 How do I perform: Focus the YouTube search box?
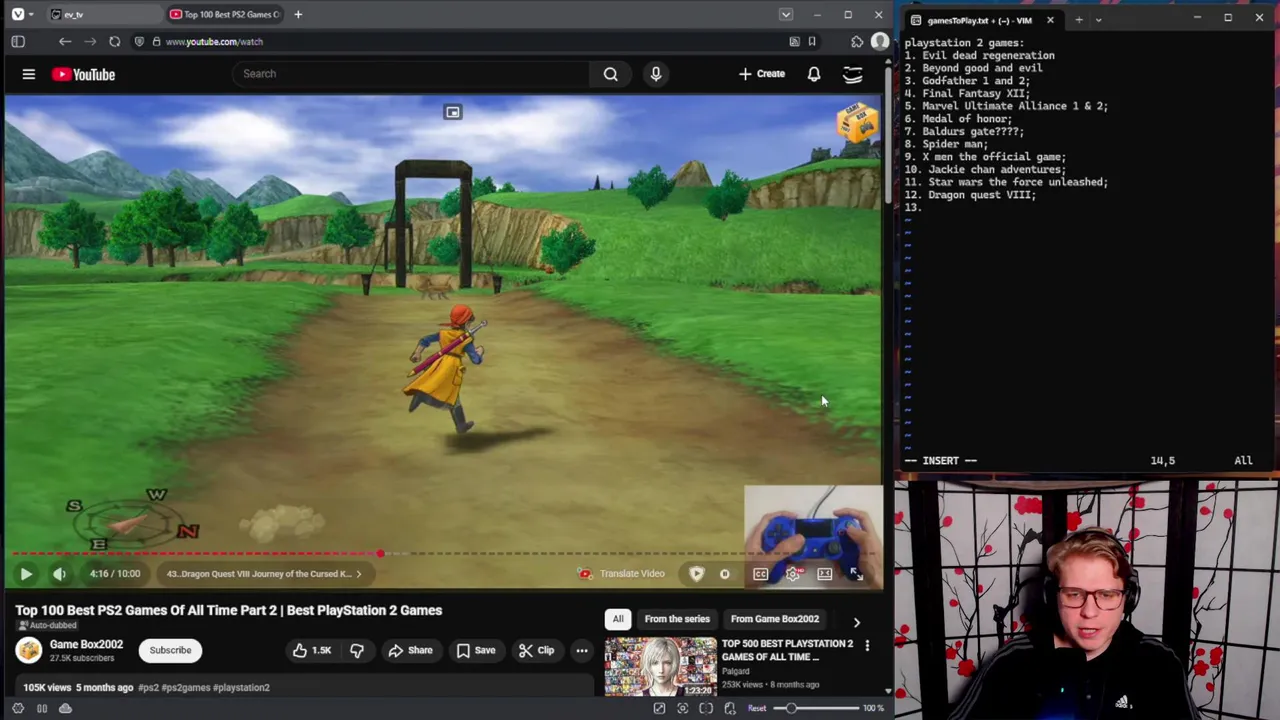click(410, 73)
